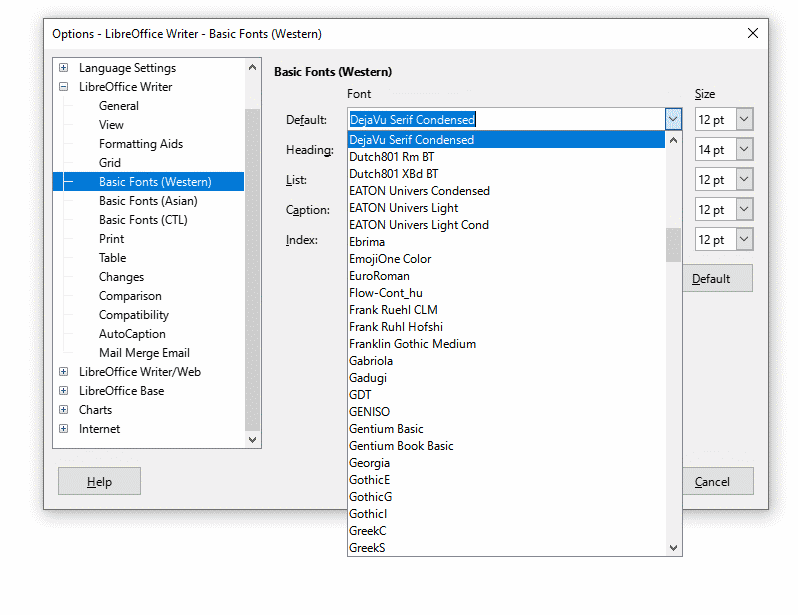The image size is (798, 615).
Task: Open the Compatibility options page
Action: point(133,315)
